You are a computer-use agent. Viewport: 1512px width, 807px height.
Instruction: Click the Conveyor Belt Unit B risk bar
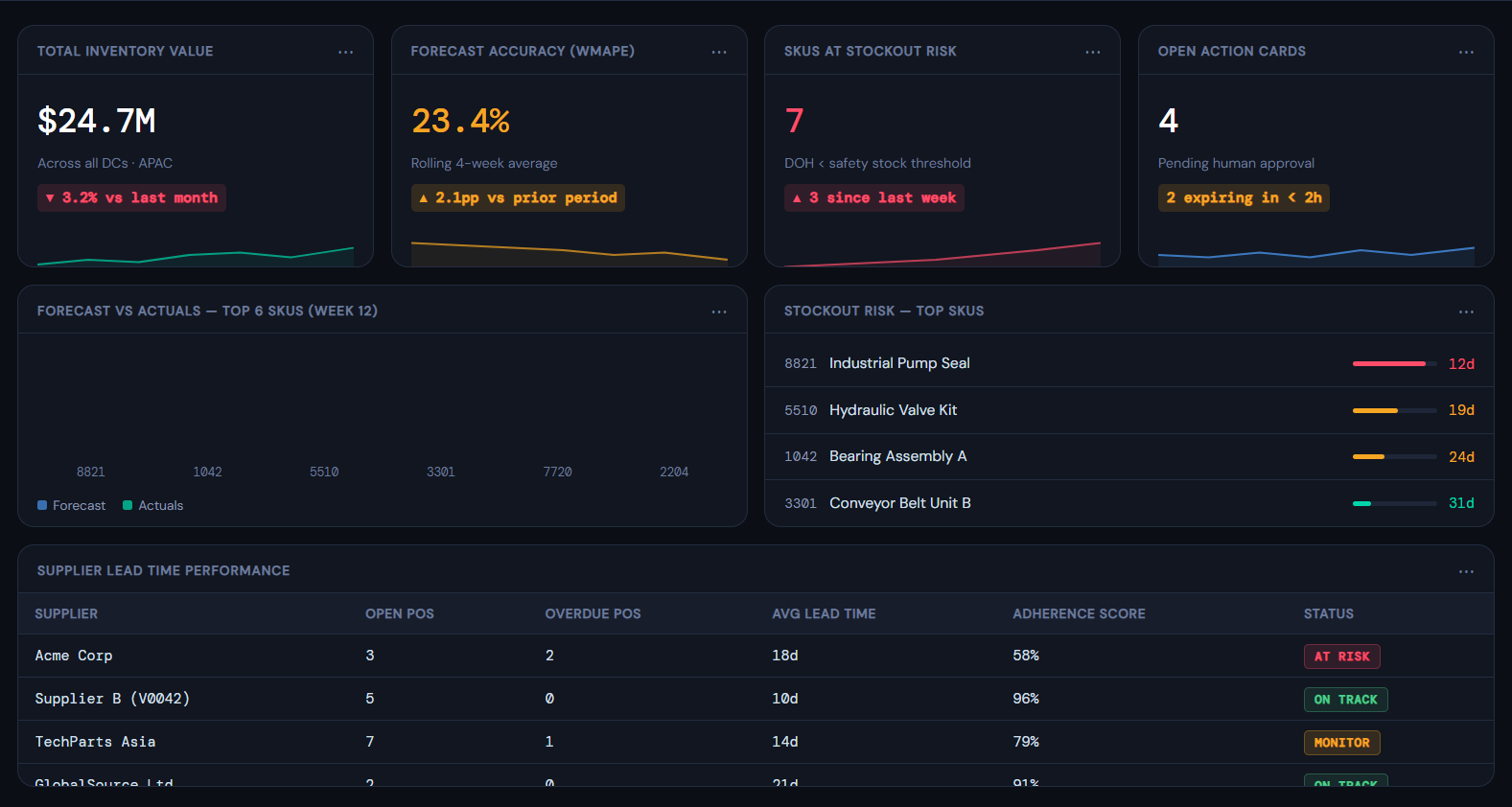[1395, 503]
